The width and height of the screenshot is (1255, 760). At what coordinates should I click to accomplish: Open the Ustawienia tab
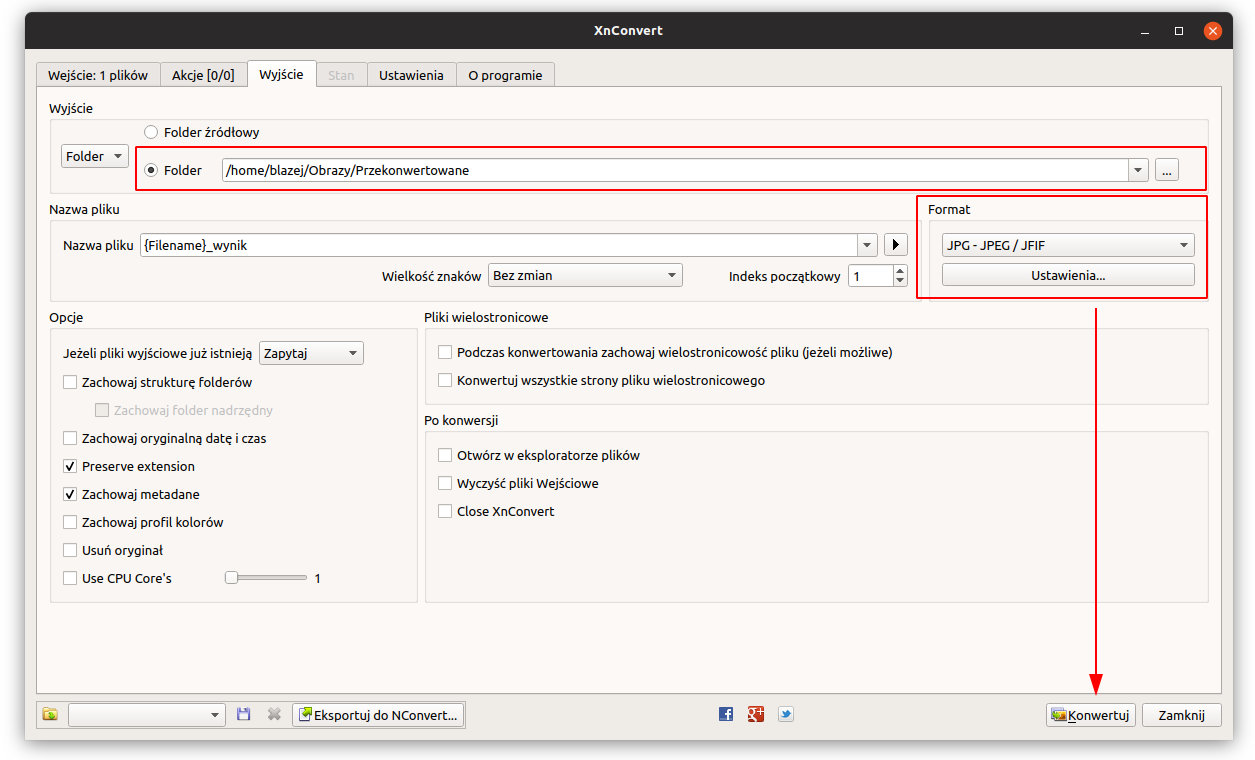coord(411,75)
